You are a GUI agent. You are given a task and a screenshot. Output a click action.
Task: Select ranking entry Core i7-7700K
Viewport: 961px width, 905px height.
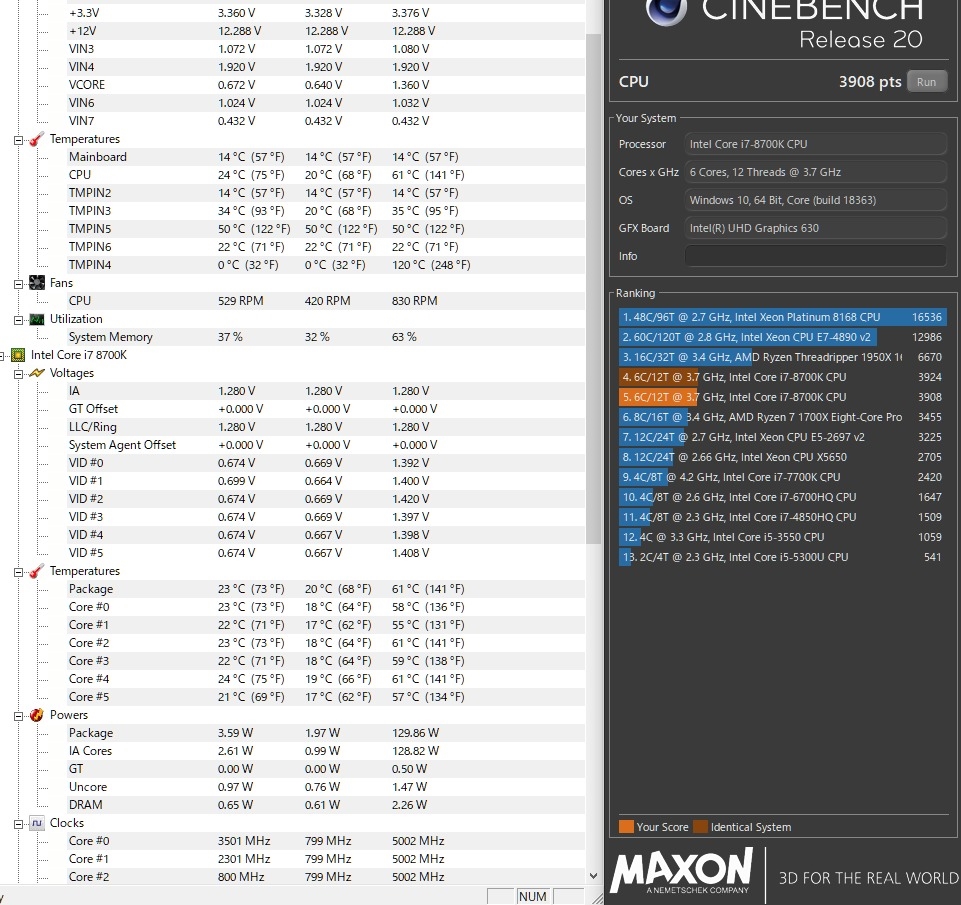click(x=783, y=477)
